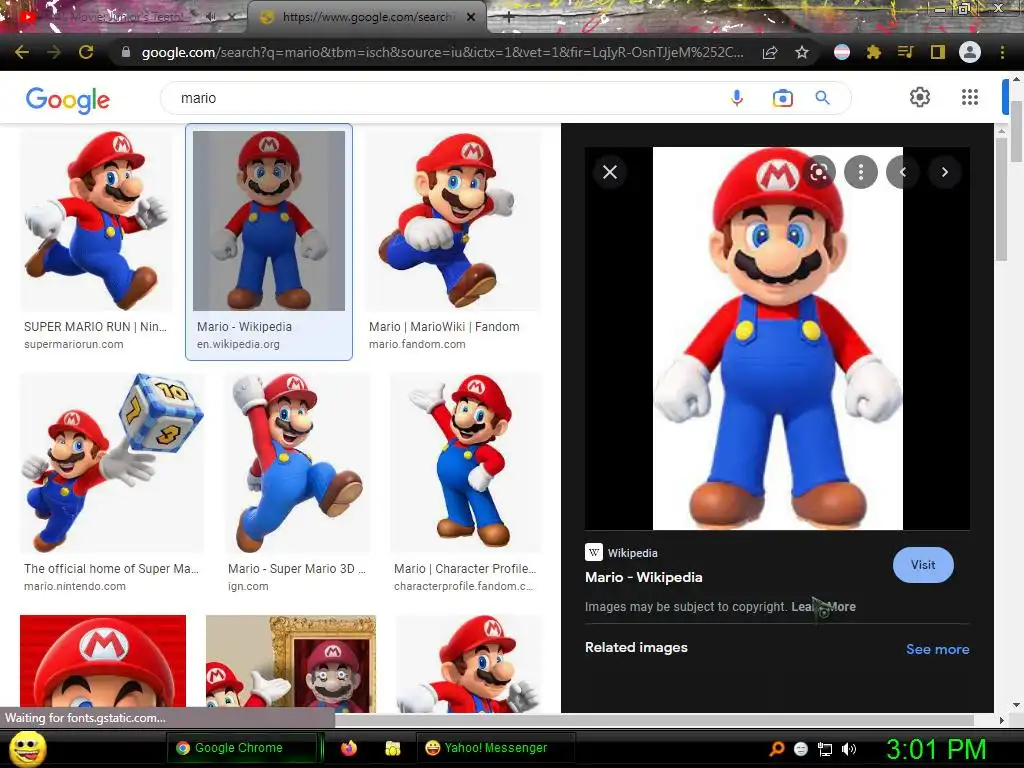1024x768 pixels.
Task: Mute the YouTube tab audio icon
Action: (211, 18)
